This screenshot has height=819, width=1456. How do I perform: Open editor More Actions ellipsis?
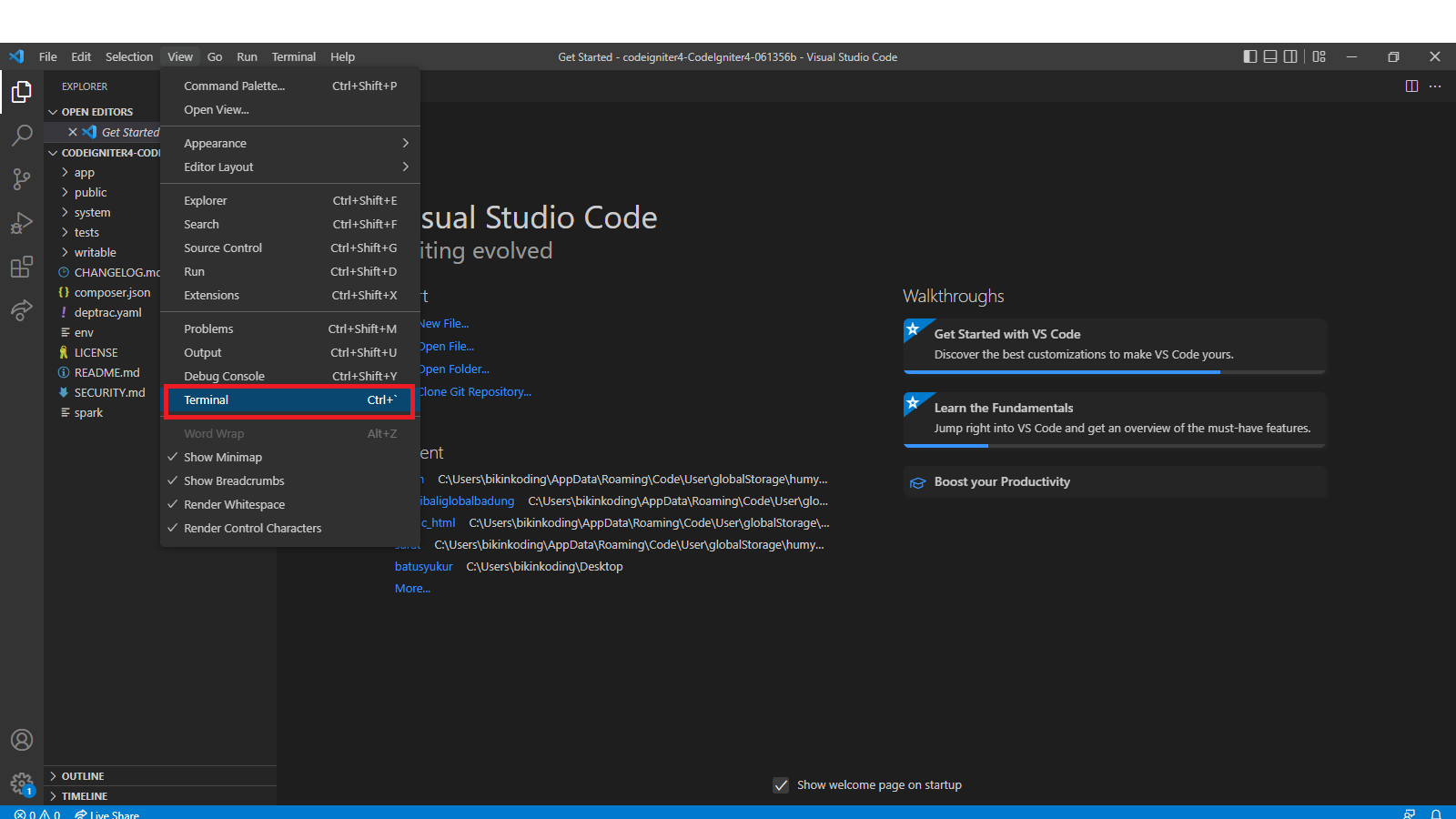point(1435,86)
